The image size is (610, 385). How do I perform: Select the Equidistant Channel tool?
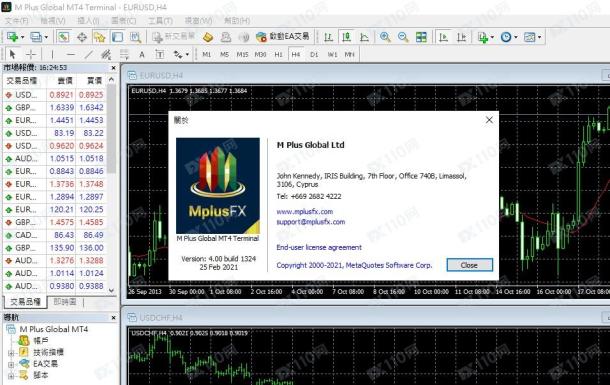coord(106,54)
